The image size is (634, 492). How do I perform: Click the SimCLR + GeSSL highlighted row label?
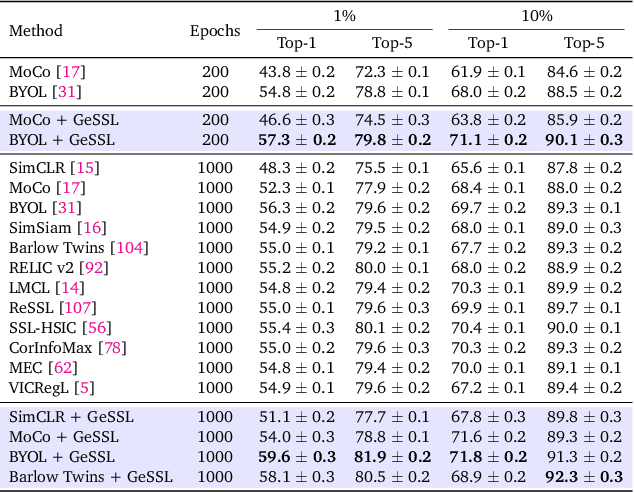[x=71, y=416]
